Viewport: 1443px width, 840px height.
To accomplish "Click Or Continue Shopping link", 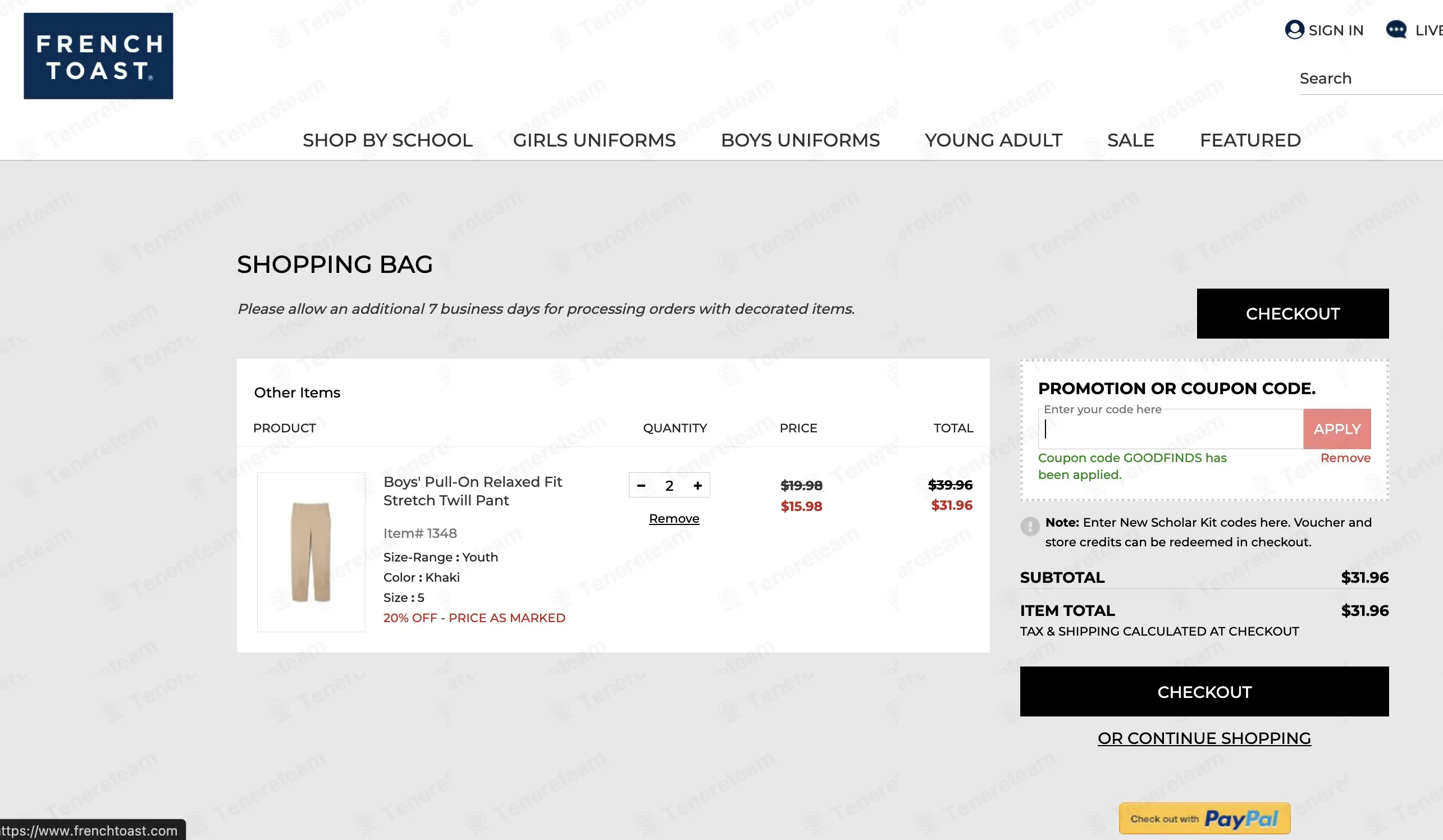I will click(1204, 738).
